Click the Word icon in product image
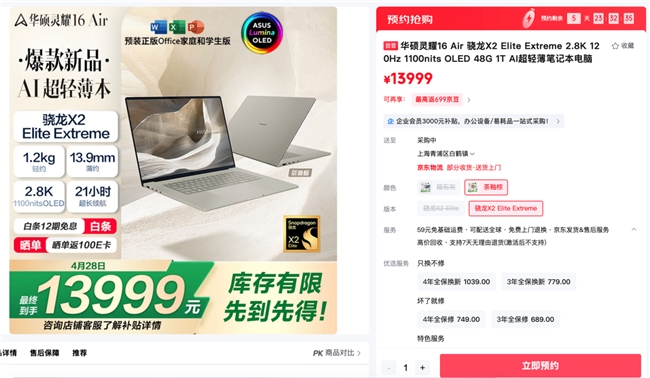Image resolution: width=650 pixels, height=378 pixels. [158, 27]
